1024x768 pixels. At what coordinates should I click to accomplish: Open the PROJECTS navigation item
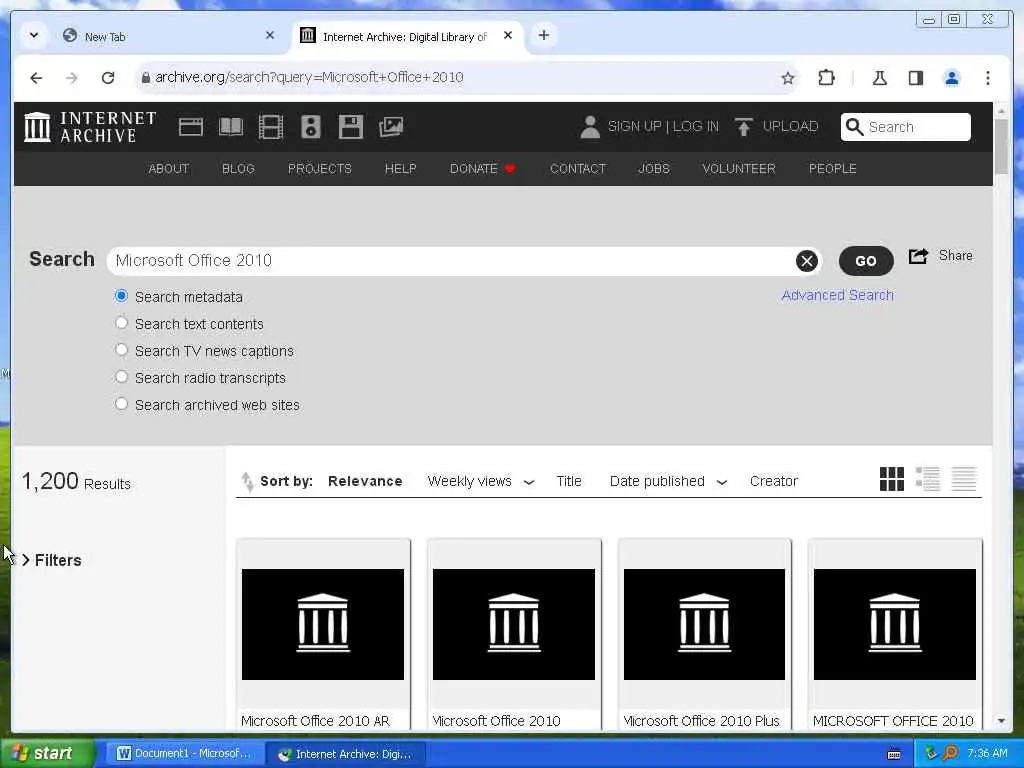pos(319,168)
